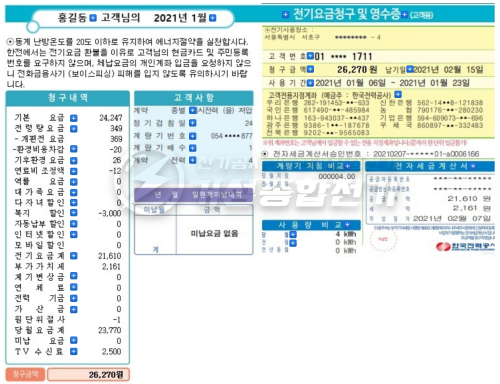Click plus icon in 전자세금계산서 header
The image size is (500, 384).
(473, 166)
